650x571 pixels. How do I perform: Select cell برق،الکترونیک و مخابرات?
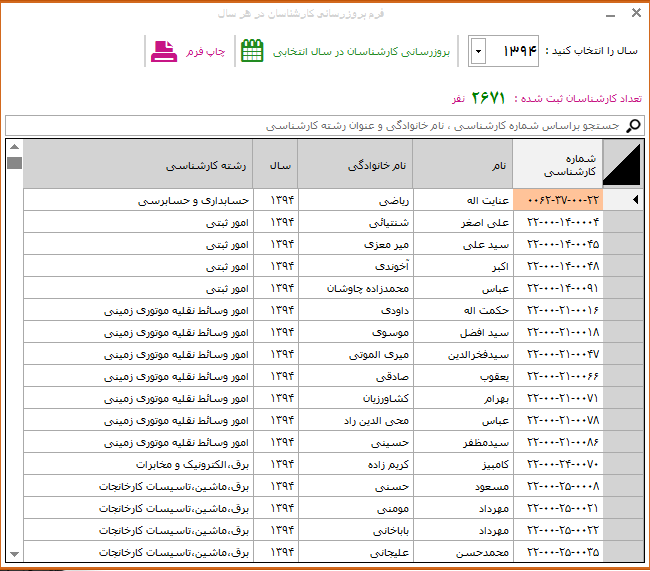pyautogui.click(x=138, y=464)
